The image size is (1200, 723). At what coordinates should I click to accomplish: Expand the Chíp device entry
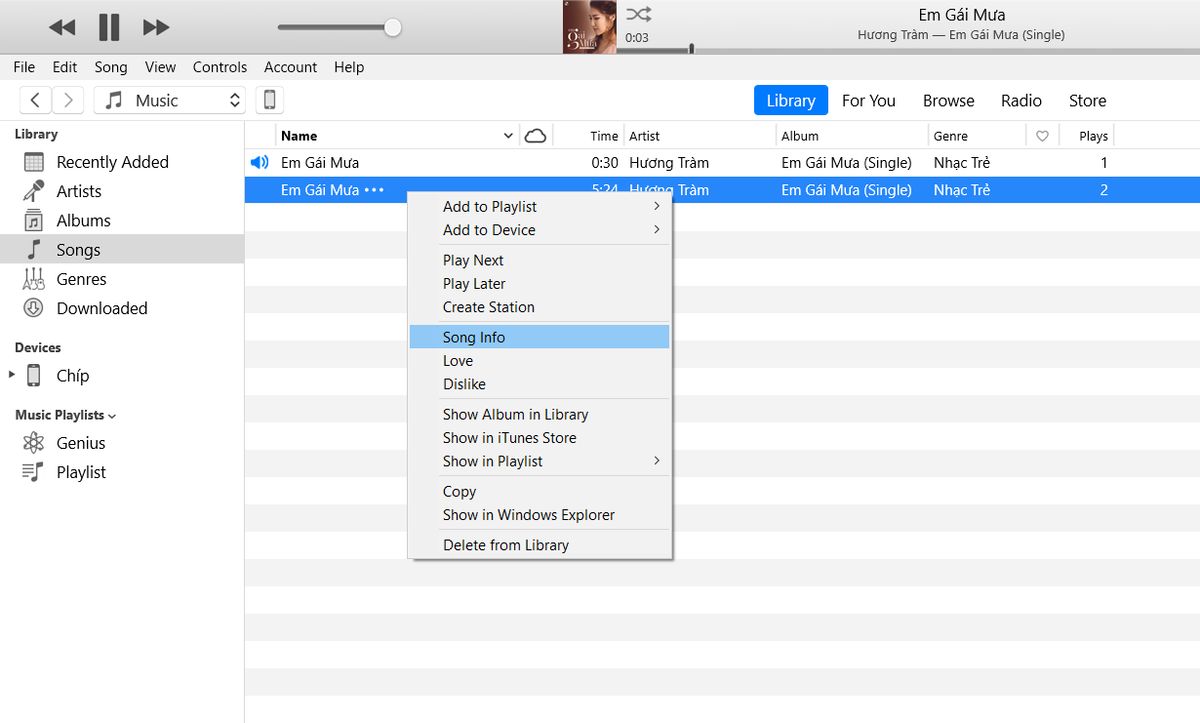tap(13, 375)
